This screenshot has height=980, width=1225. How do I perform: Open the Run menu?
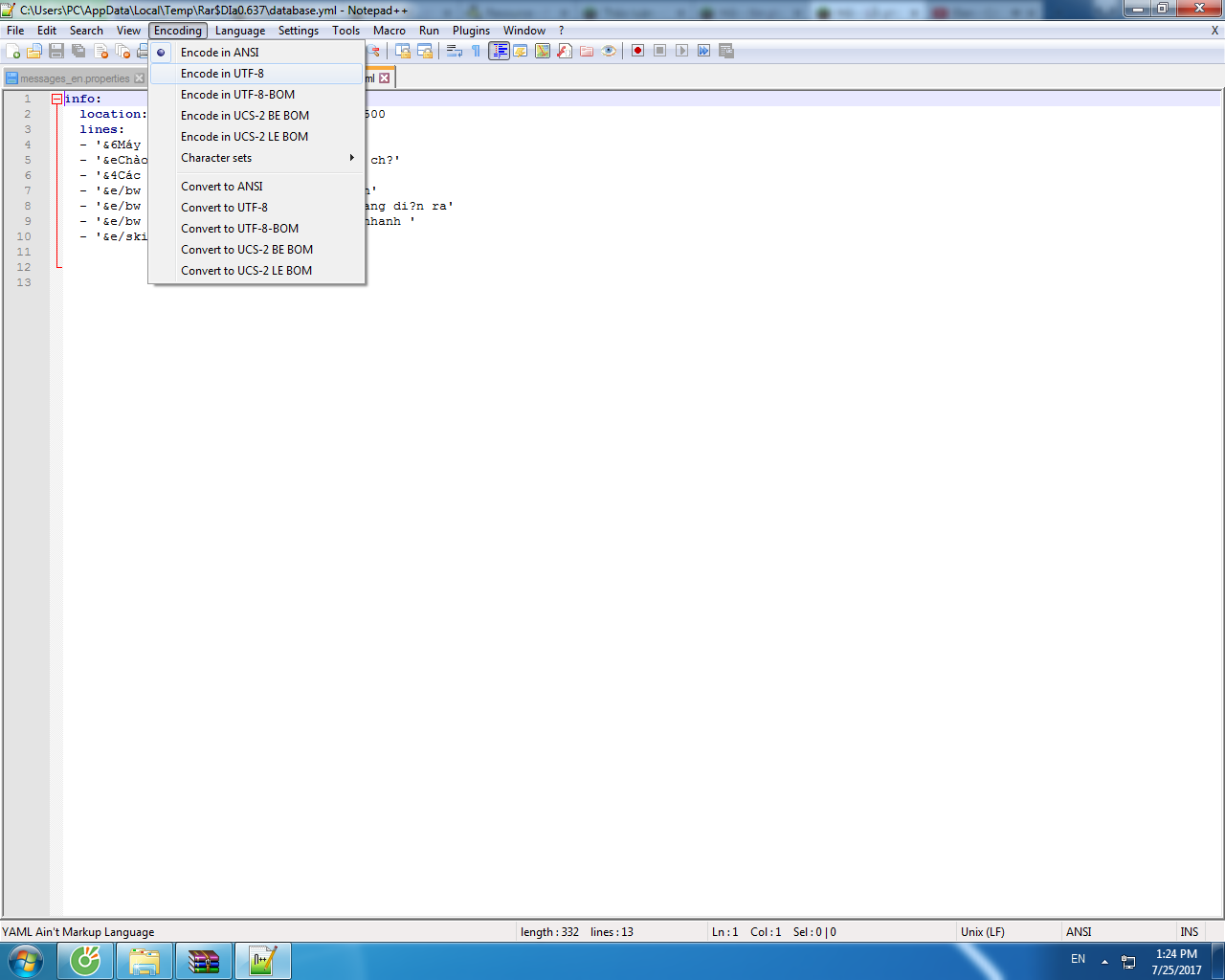point(429,31)
